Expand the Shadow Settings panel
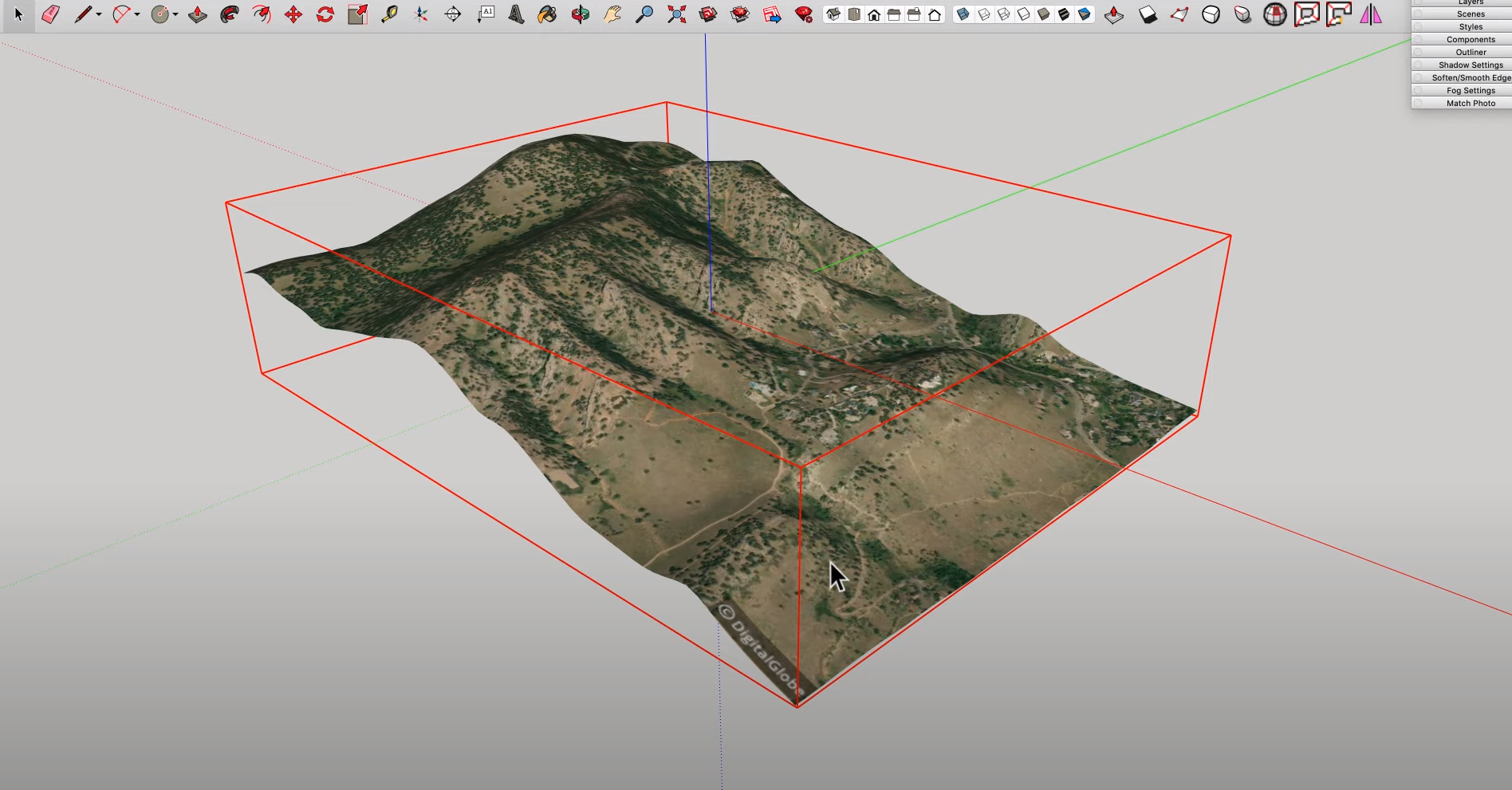Viewport: 1512px width, 790px height. (1471, 65)
